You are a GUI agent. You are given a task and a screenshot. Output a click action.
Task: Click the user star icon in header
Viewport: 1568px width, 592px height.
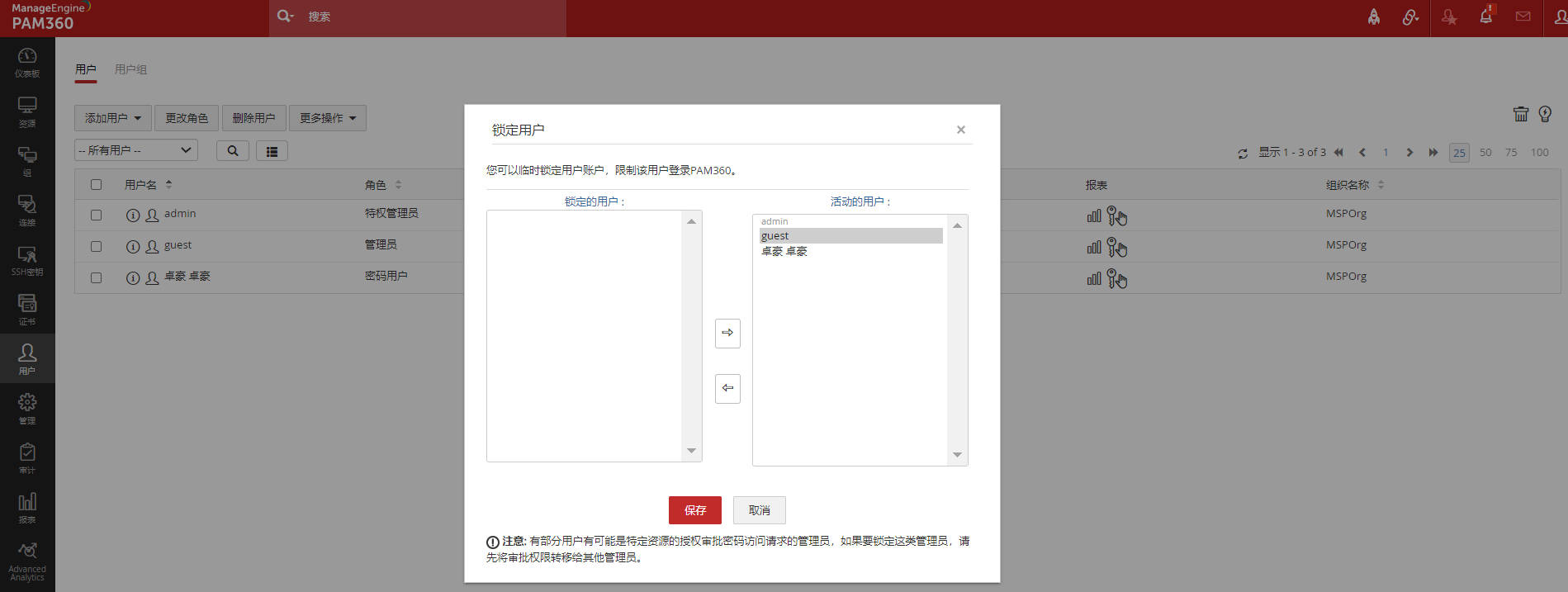(x=1449, y=17)
